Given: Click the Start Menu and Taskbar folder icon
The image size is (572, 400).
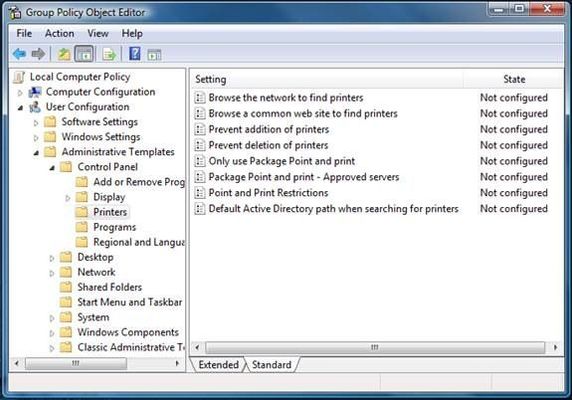Looking at the screenshot, I should [66, 302].
